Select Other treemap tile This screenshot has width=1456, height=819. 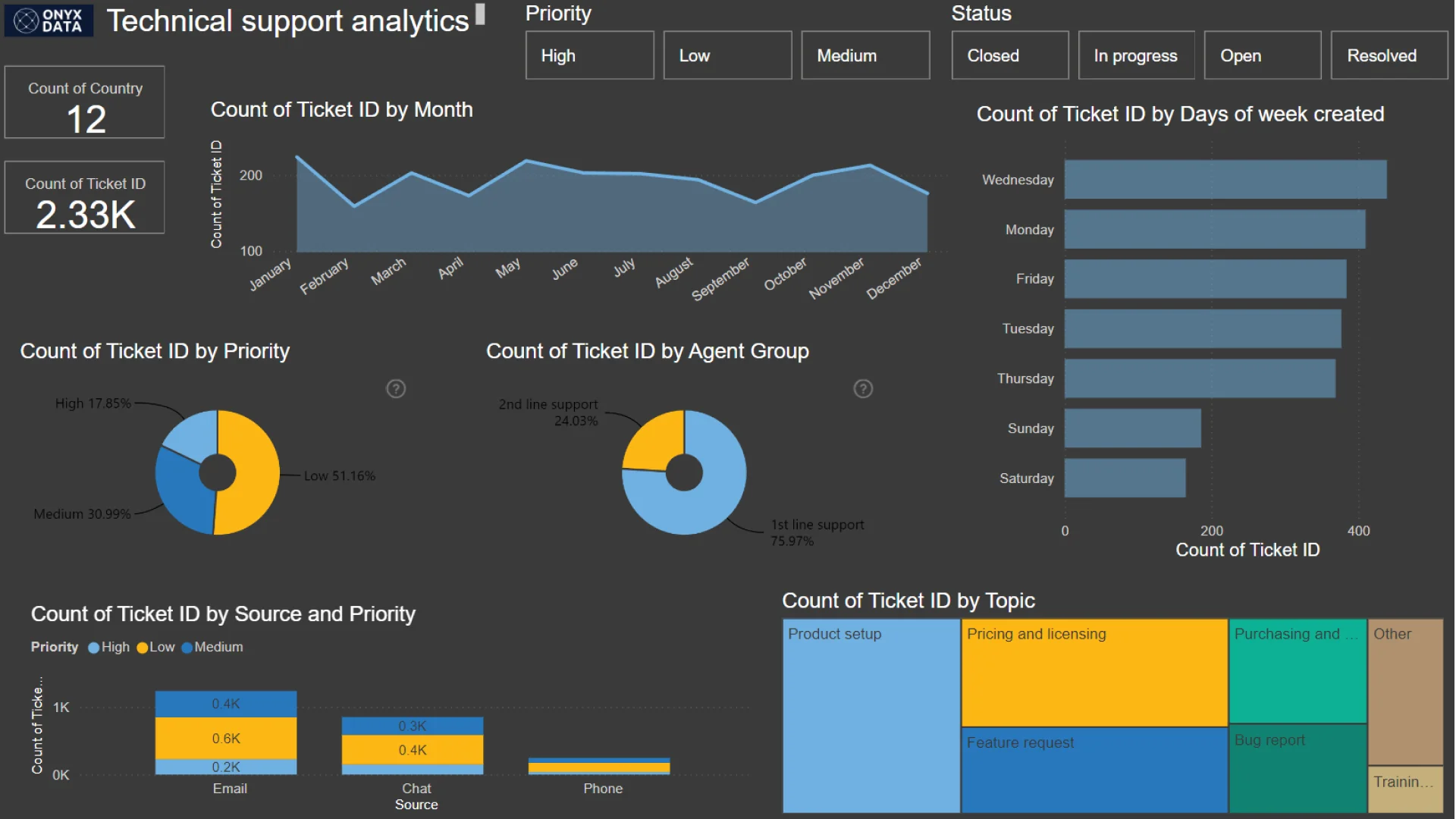(1405, 692)
